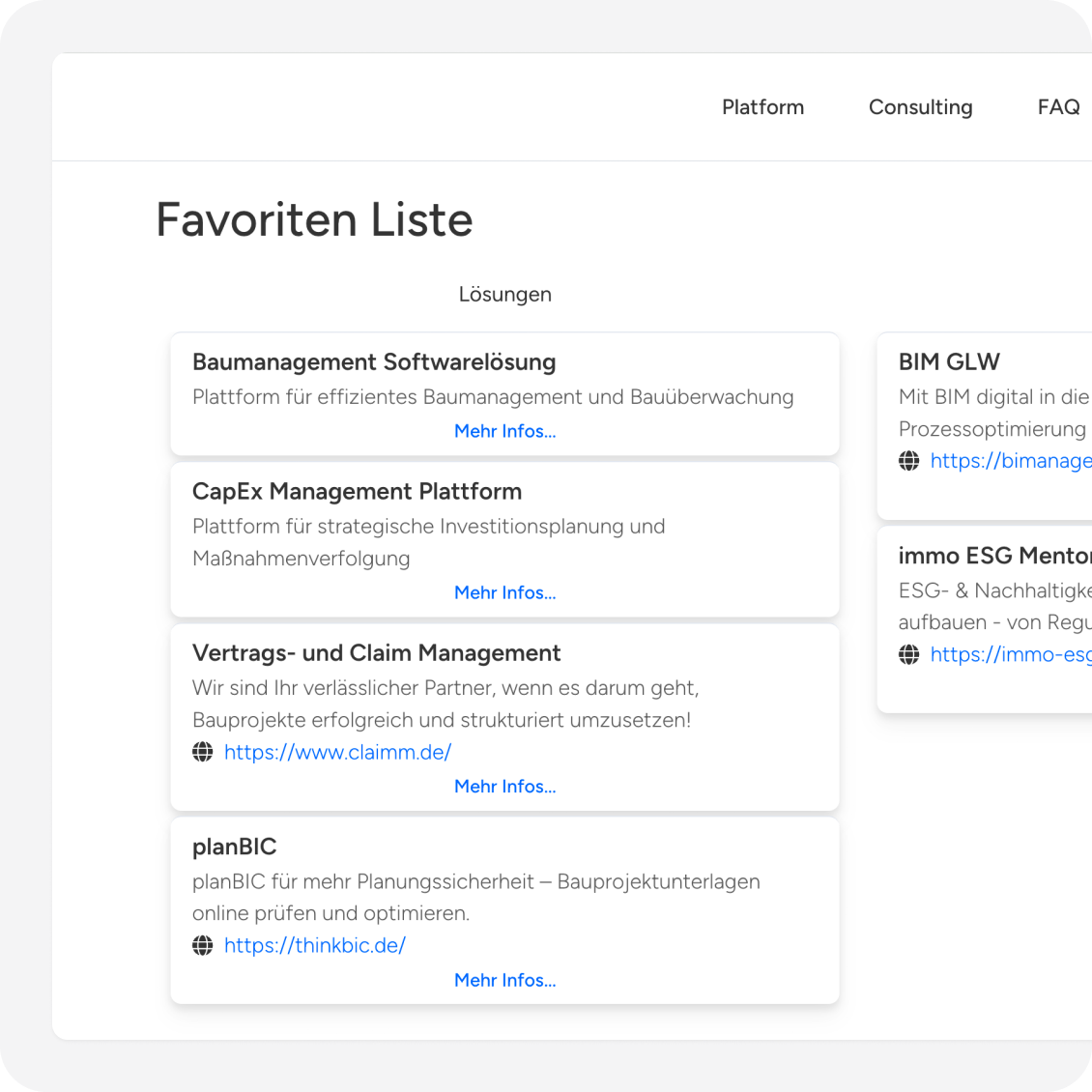Screen dimensions: 1092x1092
Task: Show Mehr Infos for CapEx Management Plattform
Action: pyautogui.click(x=504, y=592)
